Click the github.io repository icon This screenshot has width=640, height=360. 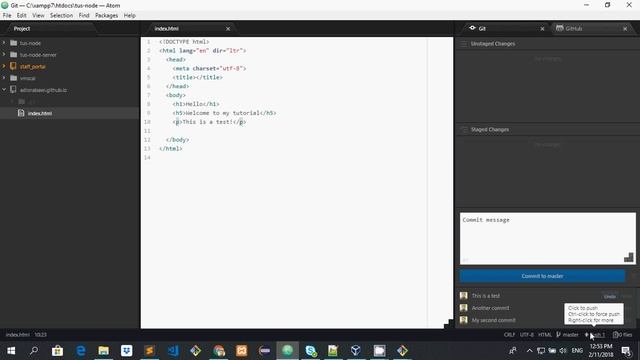[13, 90]
